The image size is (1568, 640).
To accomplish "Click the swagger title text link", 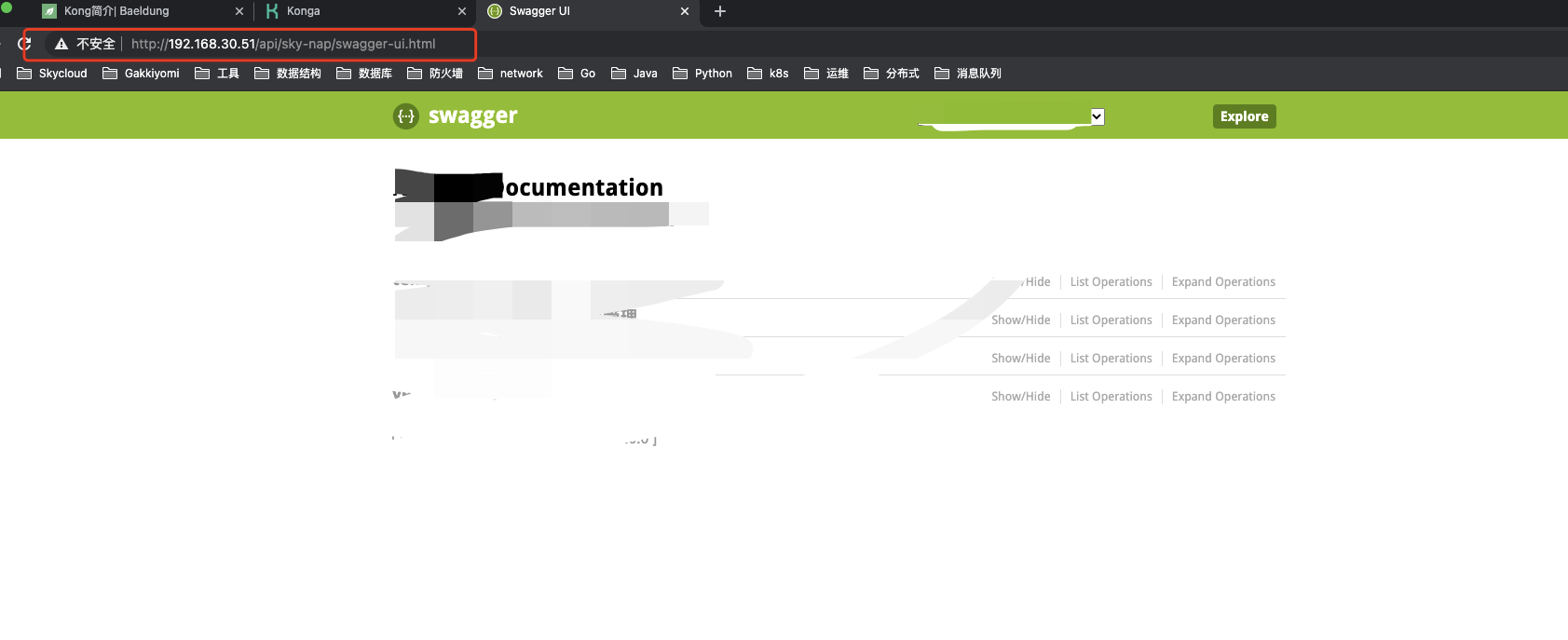I will [472, 116].
